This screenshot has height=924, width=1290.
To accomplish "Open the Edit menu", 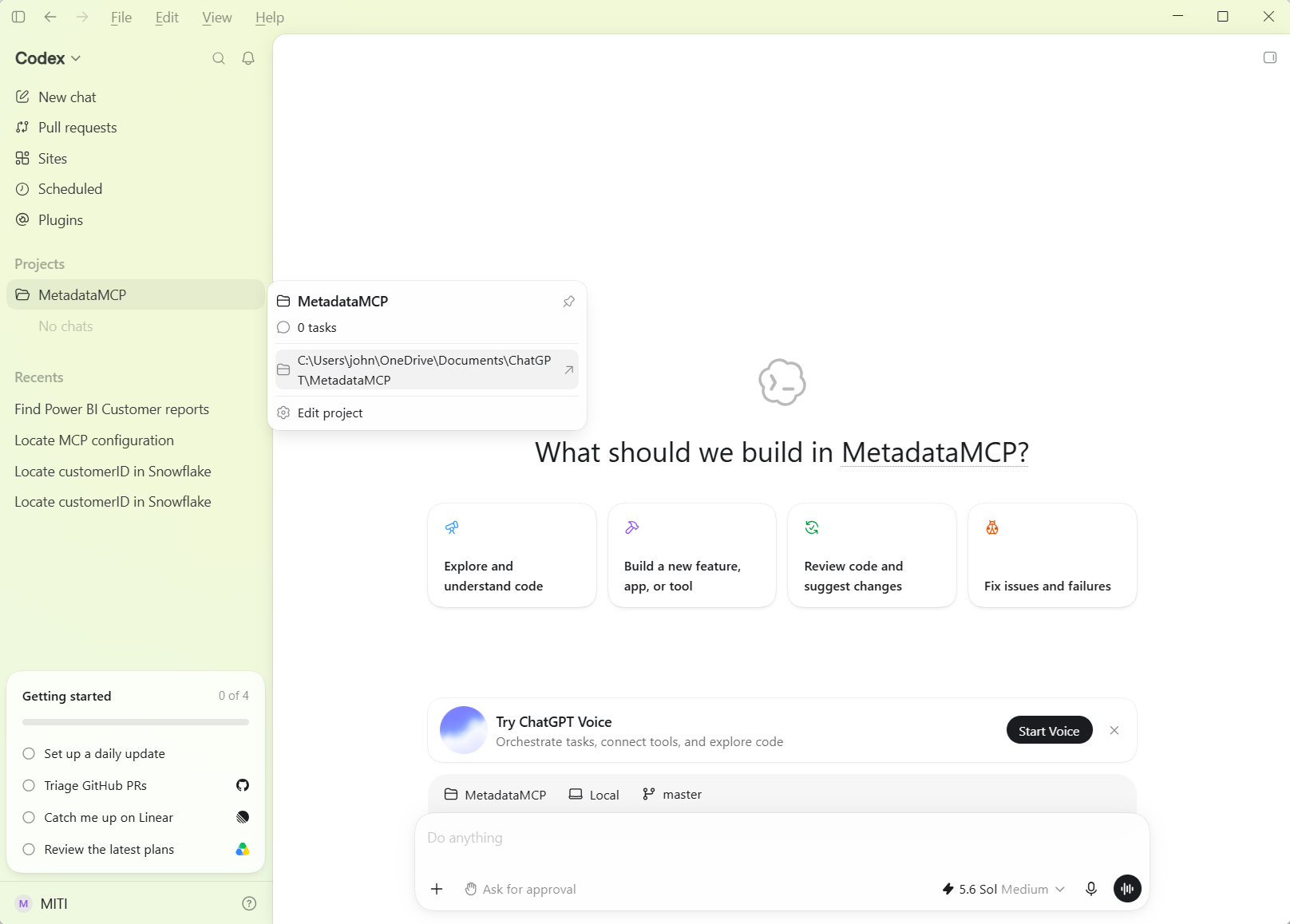I will pyautogui.click(x=167, y=18).
